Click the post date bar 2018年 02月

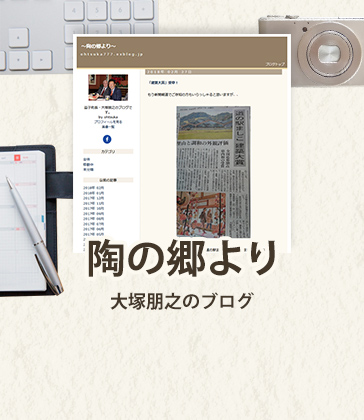[x=213, y=72]
